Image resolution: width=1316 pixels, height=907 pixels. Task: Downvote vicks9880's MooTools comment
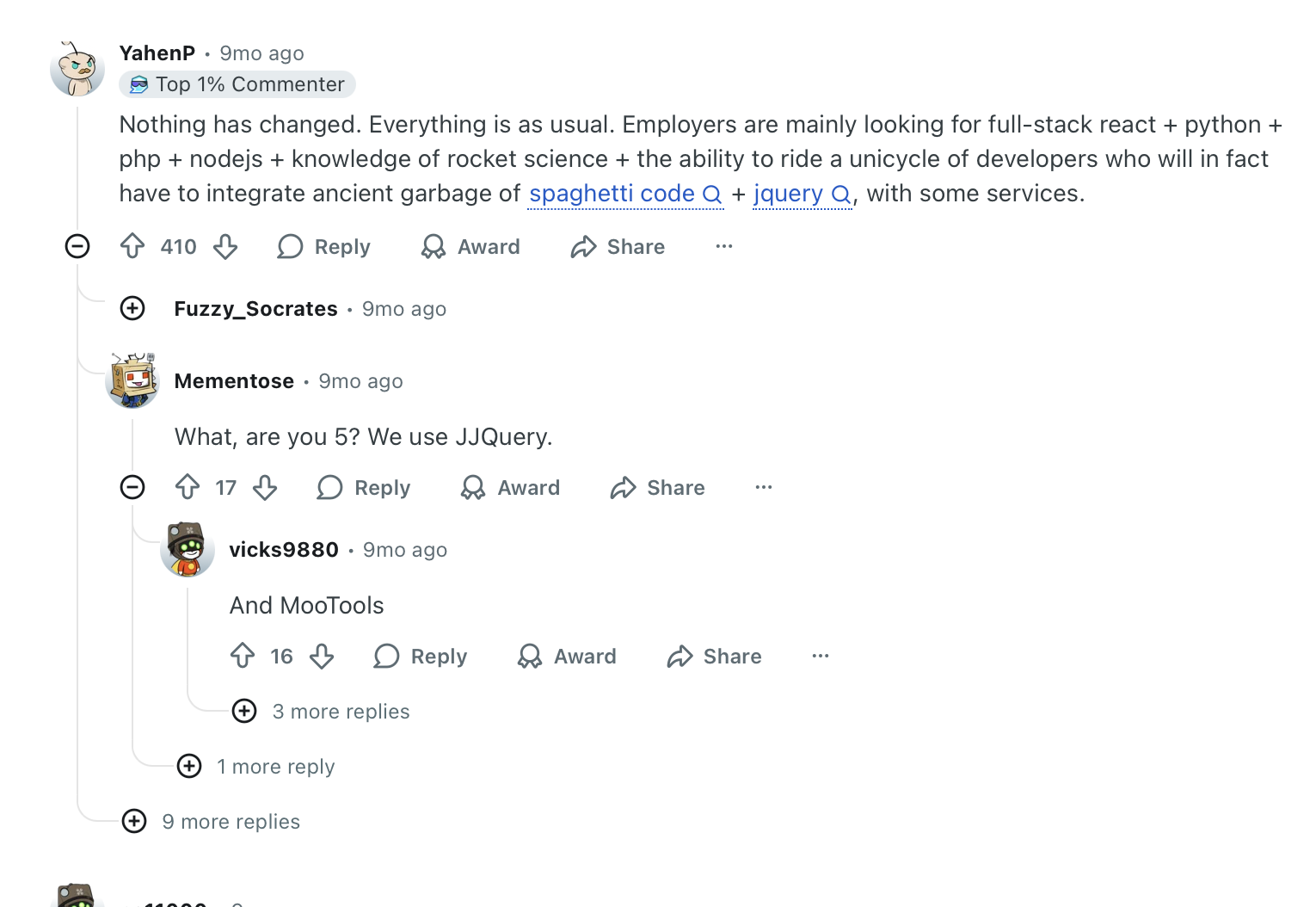pos(322,657)
